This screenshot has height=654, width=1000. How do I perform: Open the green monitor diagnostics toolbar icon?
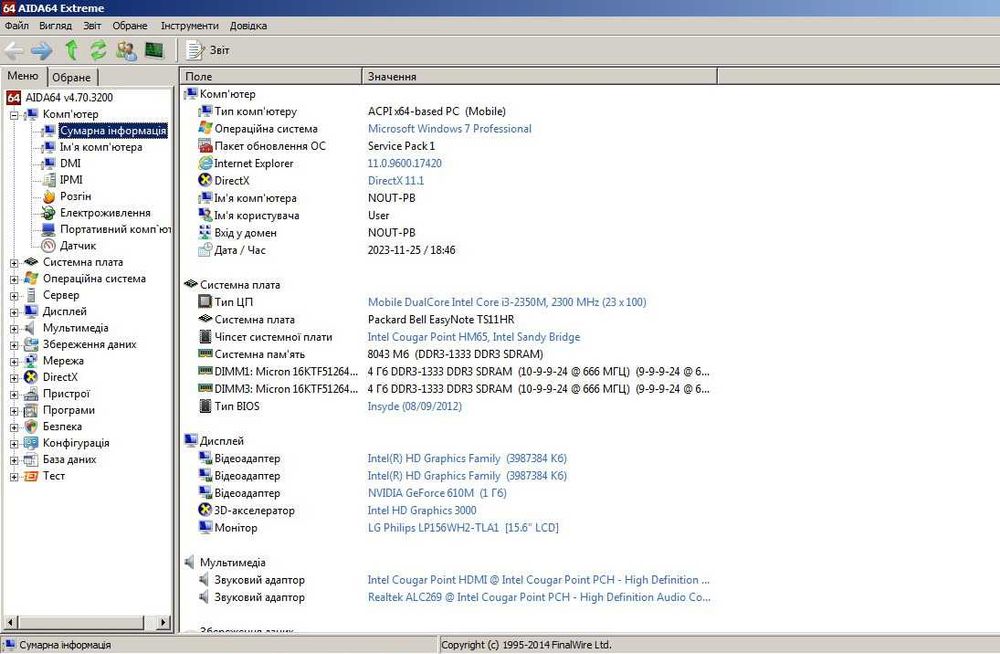coord(154,50)
